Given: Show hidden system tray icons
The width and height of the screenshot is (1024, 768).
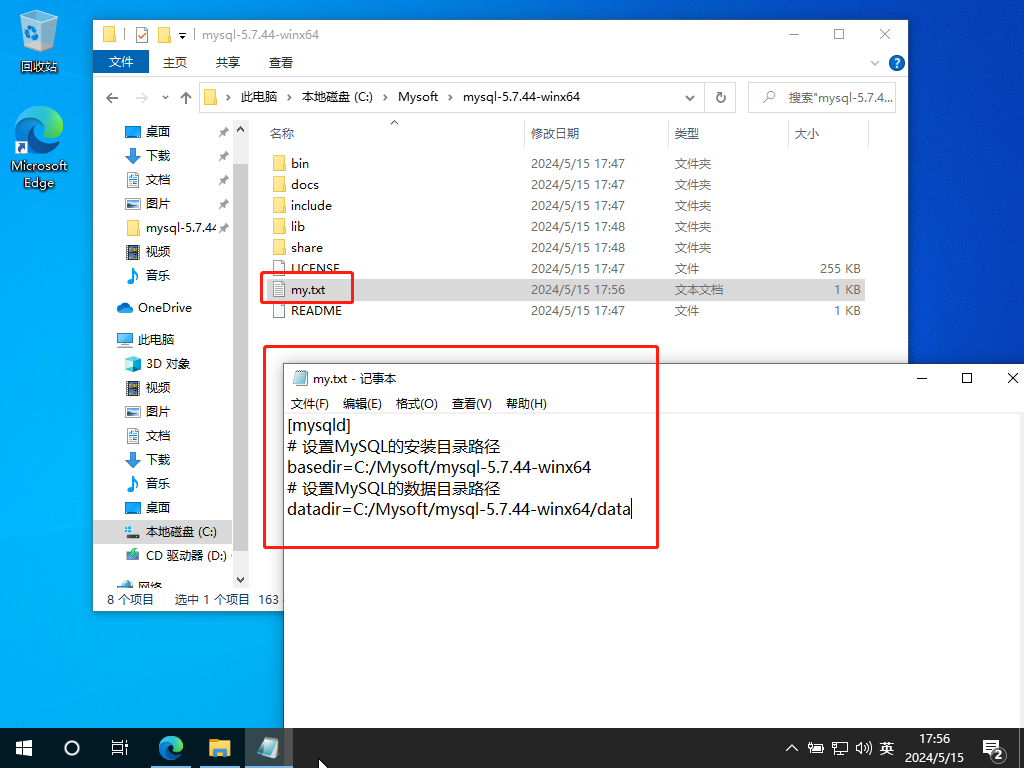Looking at the screenshot, I should [x=792, y=748].
